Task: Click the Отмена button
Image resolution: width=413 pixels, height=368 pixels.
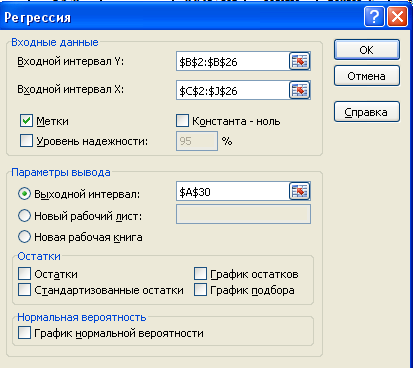Action: coord(367,76)
